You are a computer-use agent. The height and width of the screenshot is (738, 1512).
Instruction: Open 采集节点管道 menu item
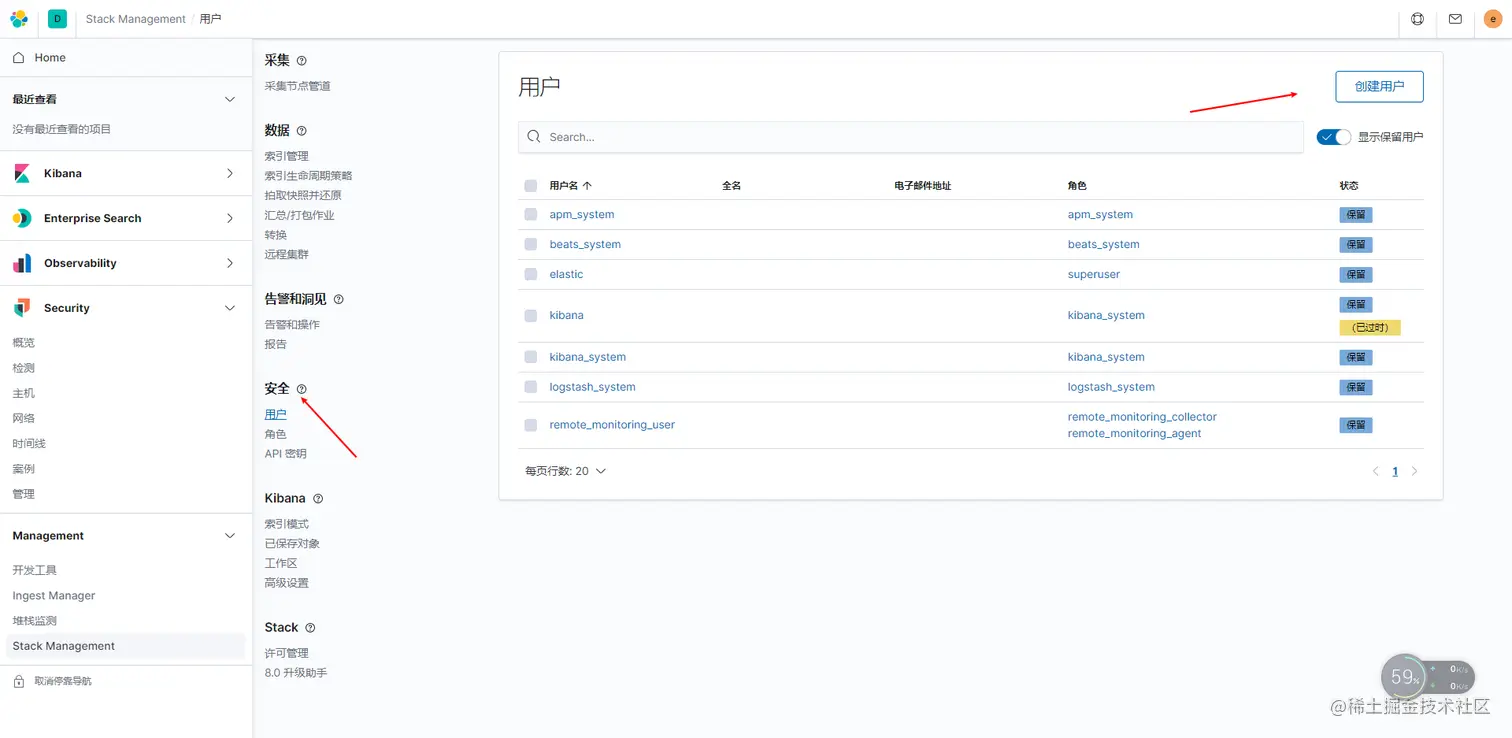pyautogui.click(x=298, y=86)
